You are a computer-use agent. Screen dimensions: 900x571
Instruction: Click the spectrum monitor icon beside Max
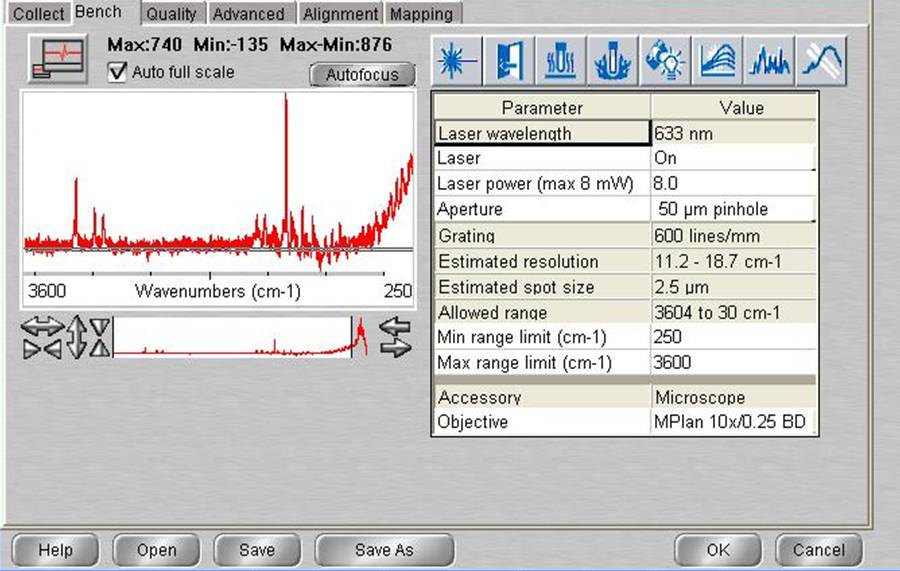58,59
